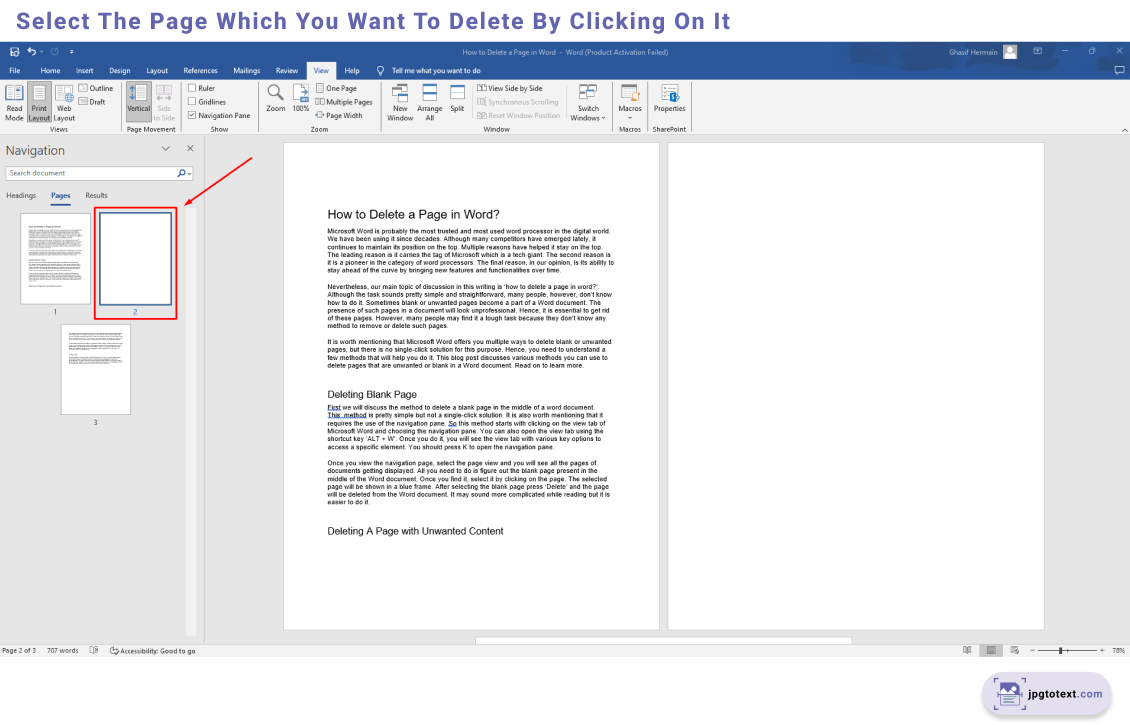1130x725 pixels.
Task: Switch to Headings tab in Navigation
Action: [21, 195]
